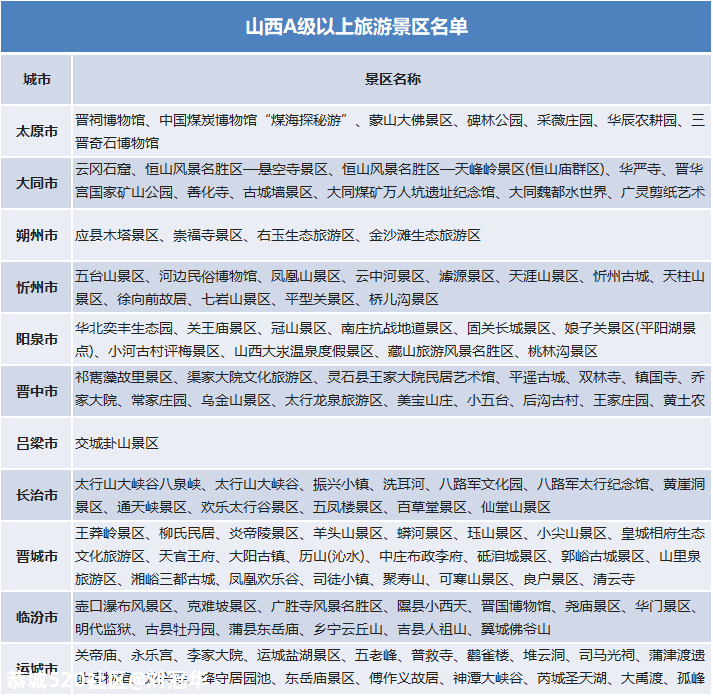Click 普救寺 in the 运城市 row
Screen dimensions: 713x696
click(432, 655)
